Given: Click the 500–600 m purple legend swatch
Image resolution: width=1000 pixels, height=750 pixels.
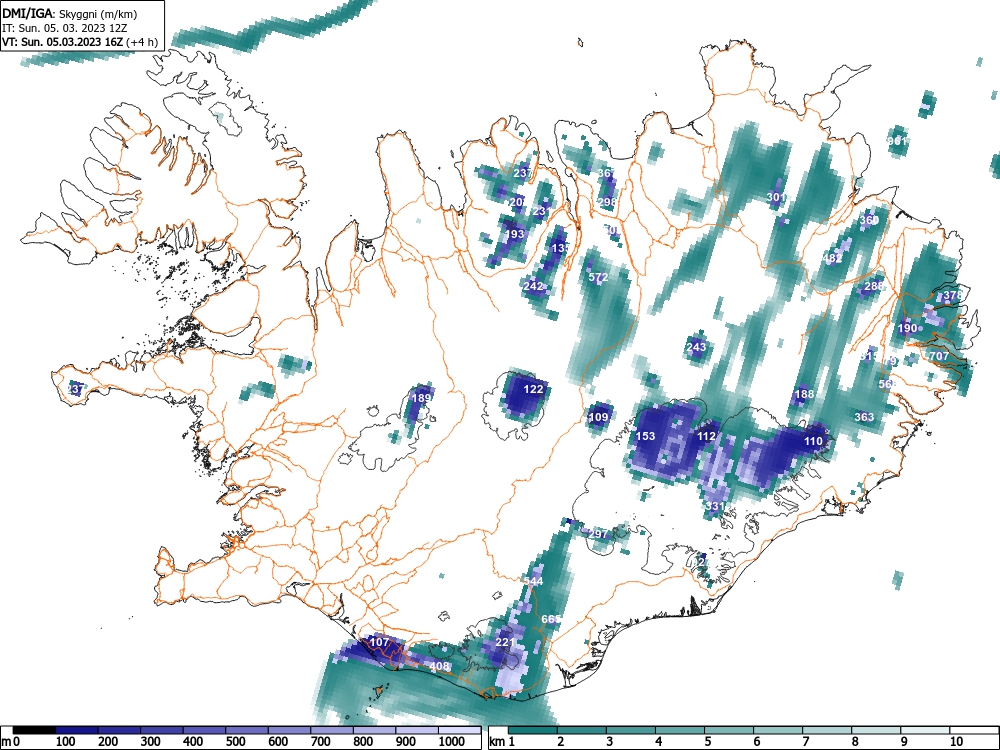Looking at the screenshot, I should [247, 730].
